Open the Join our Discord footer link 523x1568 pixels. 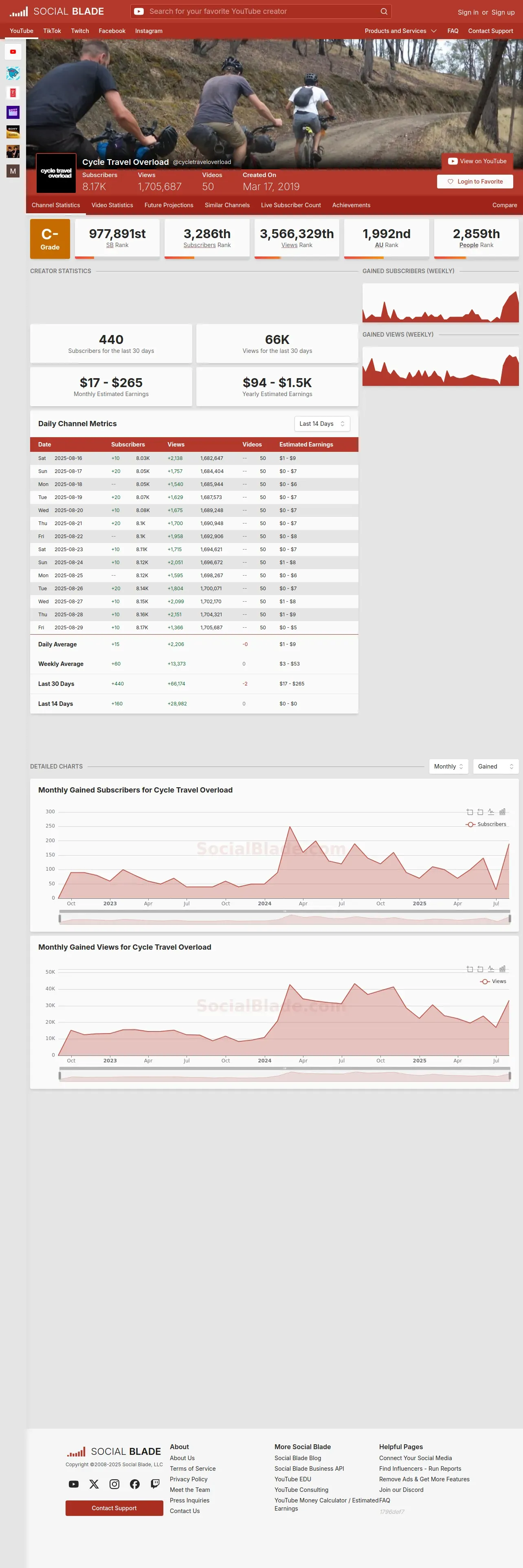click(x=401, y=1489)
